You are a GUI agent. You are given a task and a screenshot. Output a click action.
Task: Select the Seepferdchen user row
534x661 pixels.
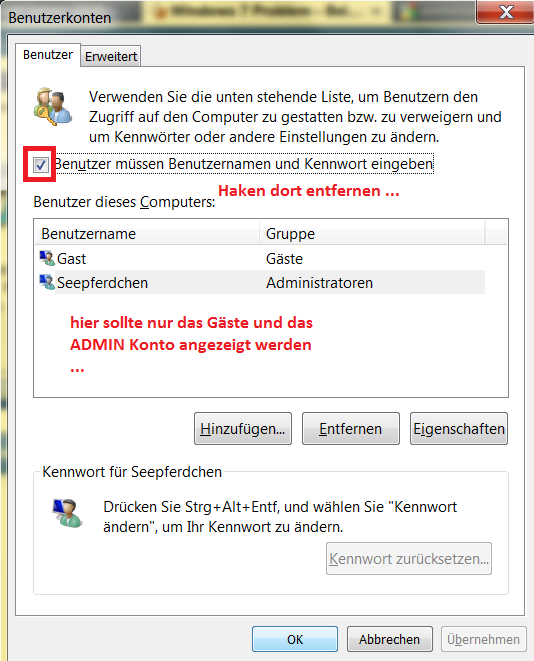point(261,283)
